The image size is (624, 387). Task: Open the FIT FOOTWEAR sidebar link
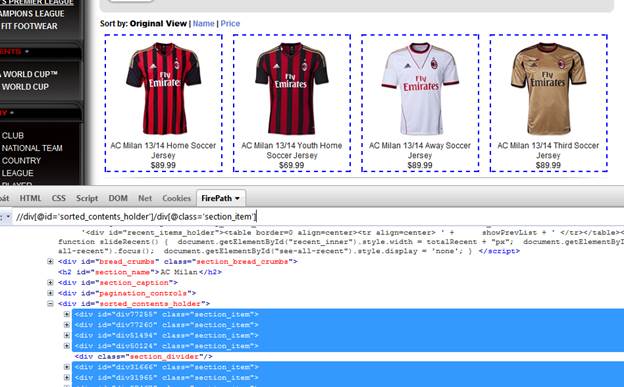(29, 26)
